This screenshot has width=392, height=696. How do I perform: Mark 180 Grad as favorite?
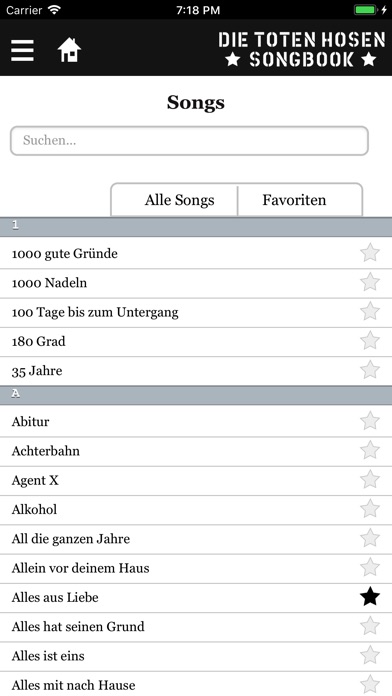(x=370, y=341)
